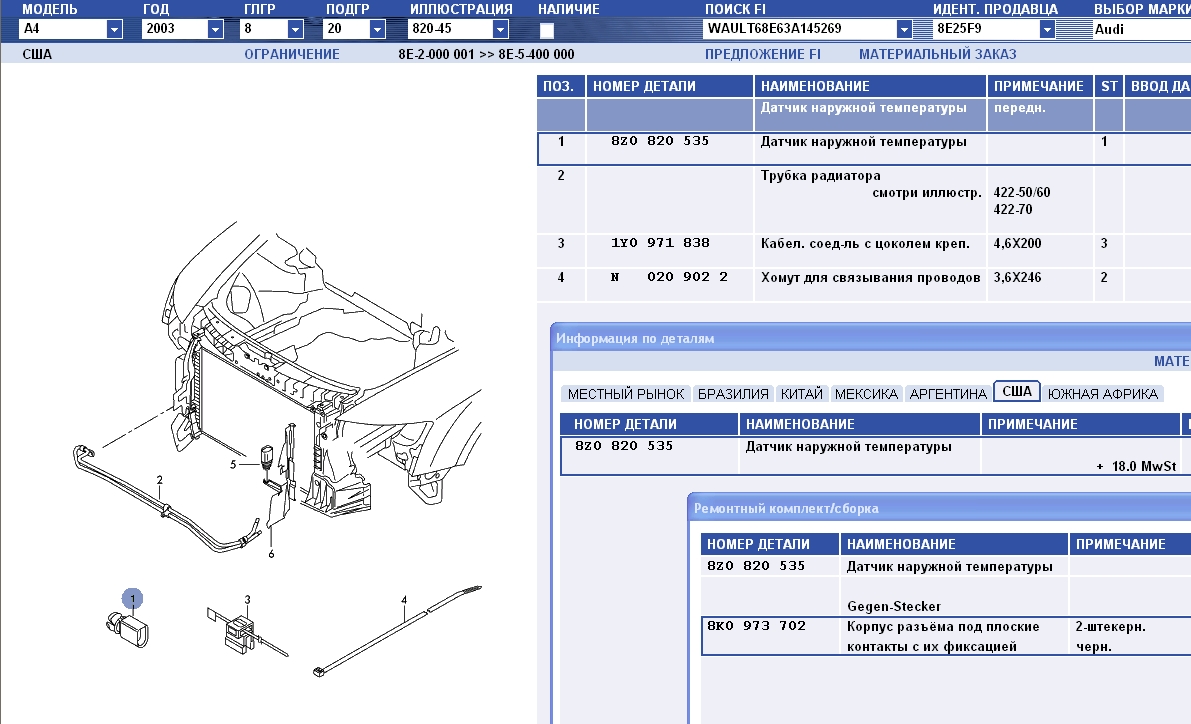Click 8Z0 820 535 in the США info table
This screenshot has height=724, width=1191.
tap(624, 446)
